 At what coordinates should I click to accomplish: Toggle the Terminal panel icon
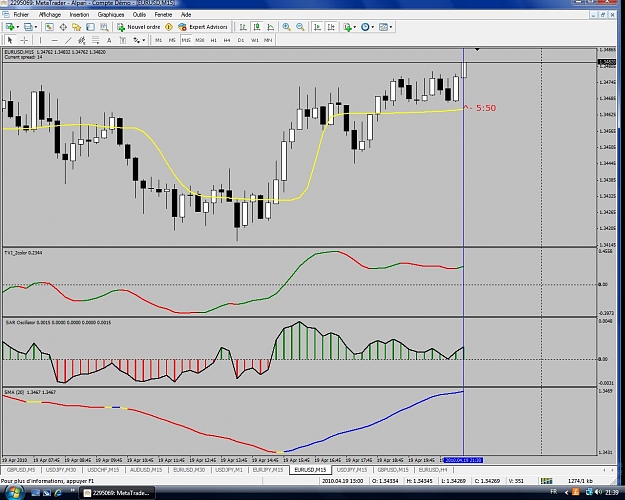tap(90, 27)
